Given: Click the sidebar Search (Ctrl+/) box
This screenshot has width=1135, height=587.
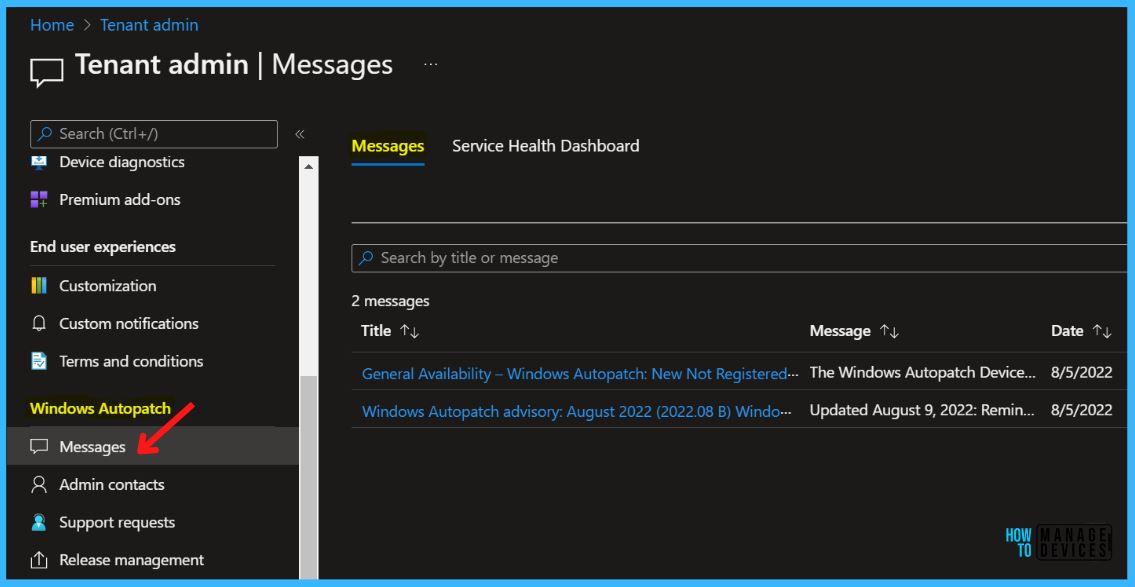Looking at the screenshot, I should [x=153, y=134].
